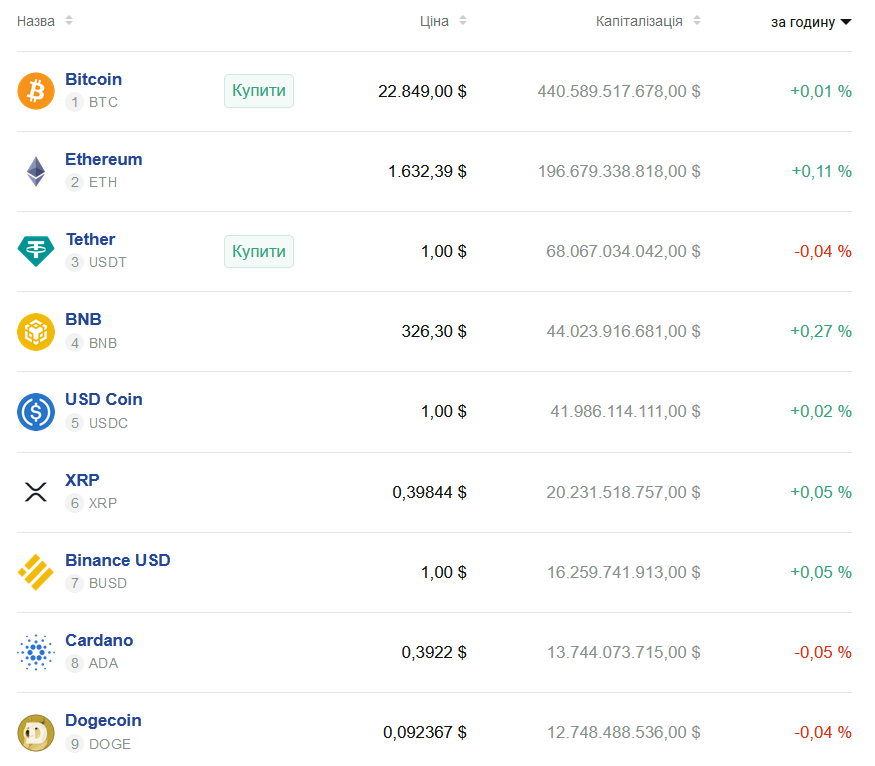The height and width of the screenshot is (766, 875).
Task: Open the Cardano logo icon
Action: (x=36, y=652)
